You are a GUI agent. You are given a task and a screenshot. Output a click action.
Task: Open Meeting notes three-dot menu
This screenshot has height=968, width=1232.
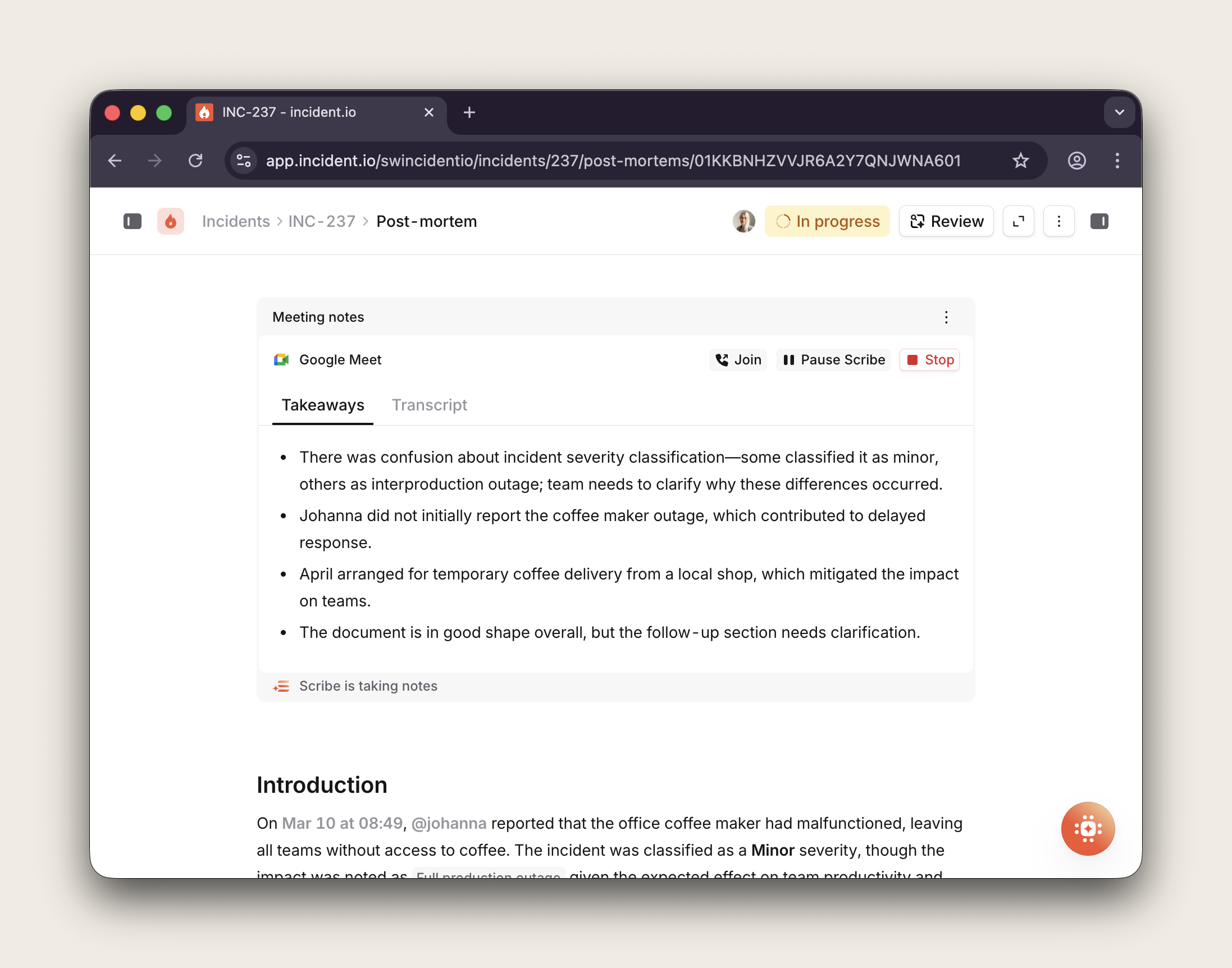(x=946, y=317)
